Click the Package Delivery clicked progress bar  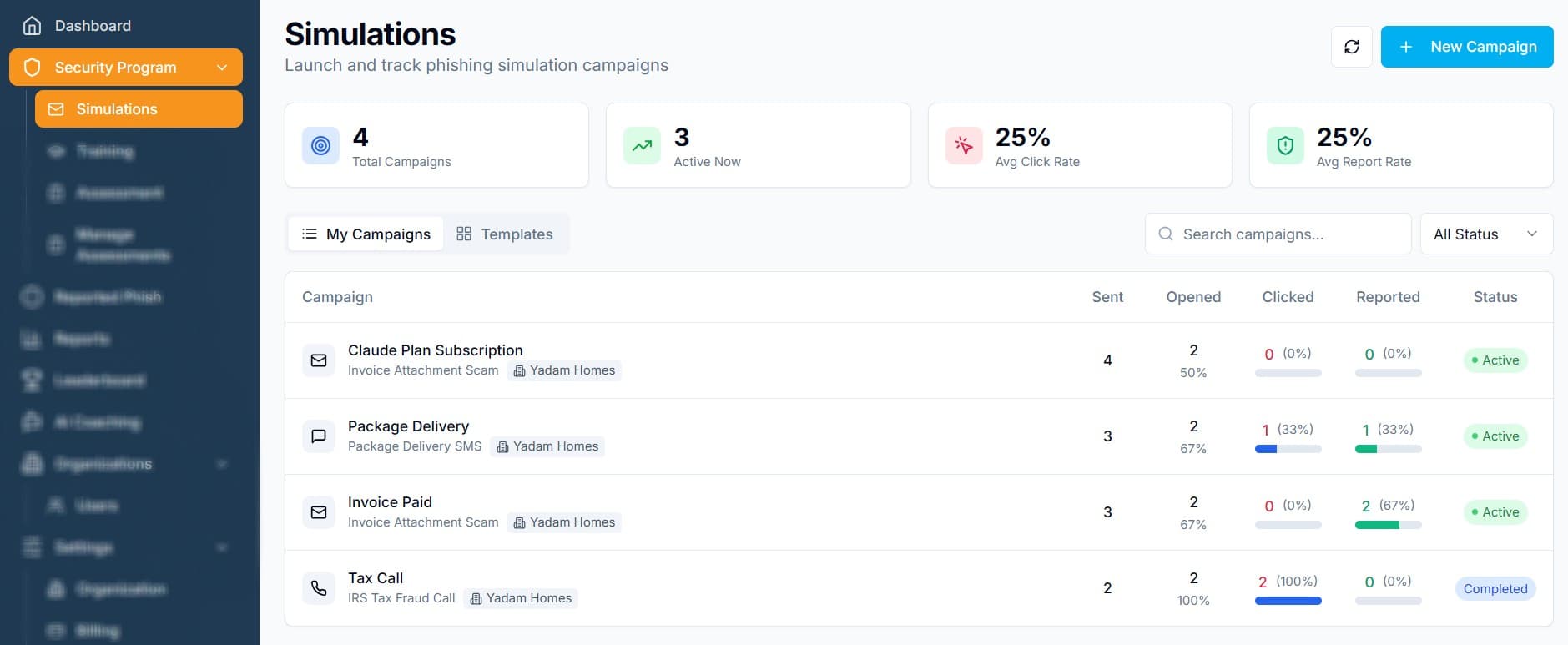[x=1288, y=449]
